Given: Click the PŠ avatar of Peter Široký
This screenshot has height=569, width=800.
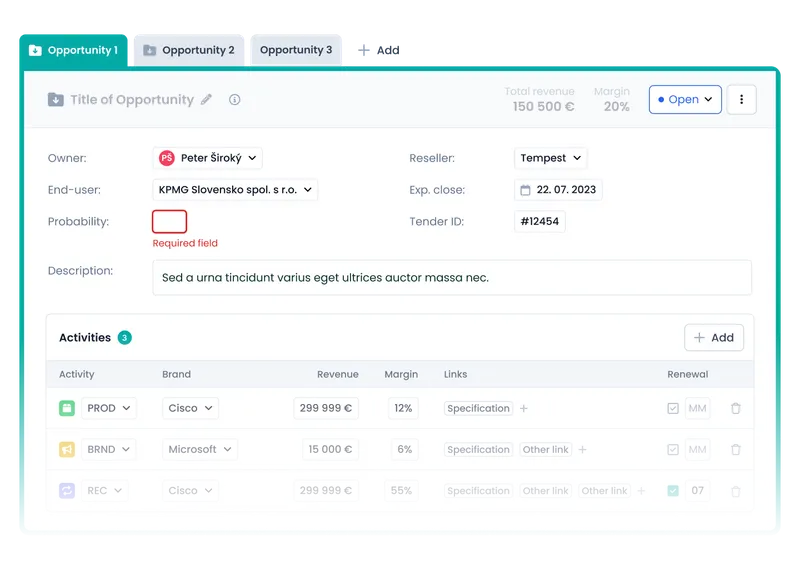Looking at the screenshot, I should pyautogui.click(x=167, y=158).
